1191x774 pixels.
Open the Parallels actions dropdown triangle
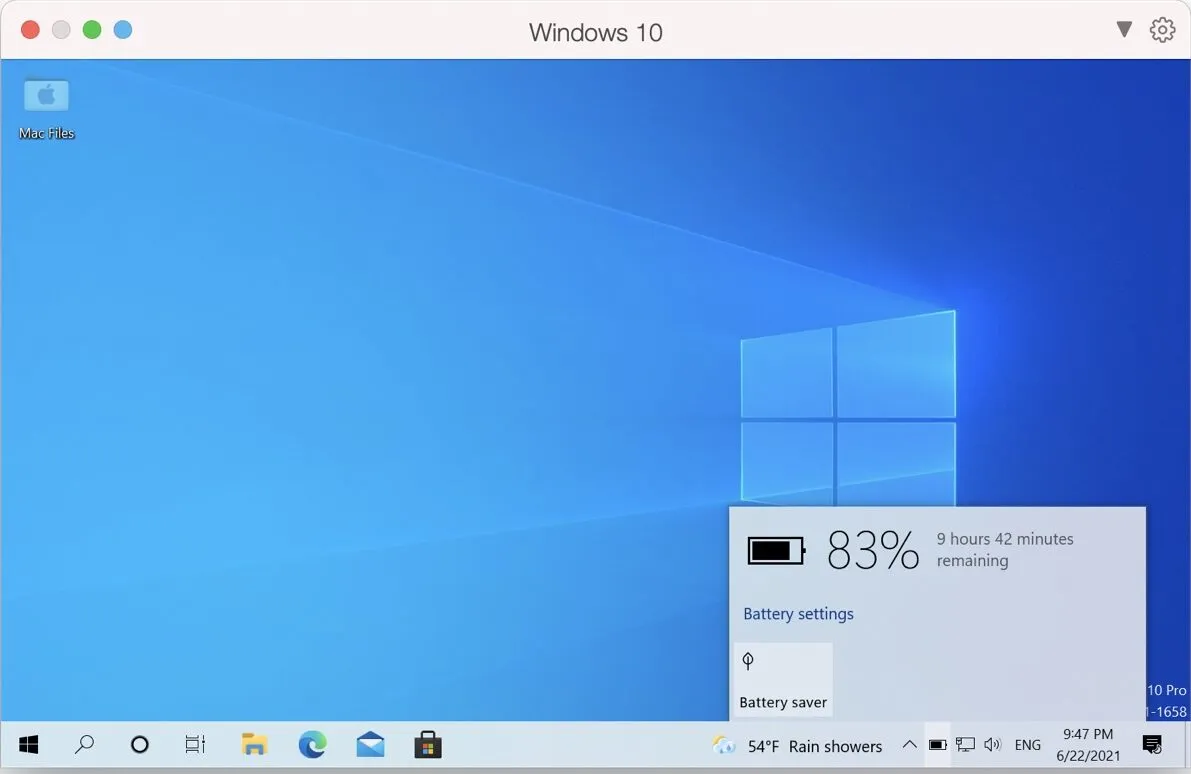1124,30
